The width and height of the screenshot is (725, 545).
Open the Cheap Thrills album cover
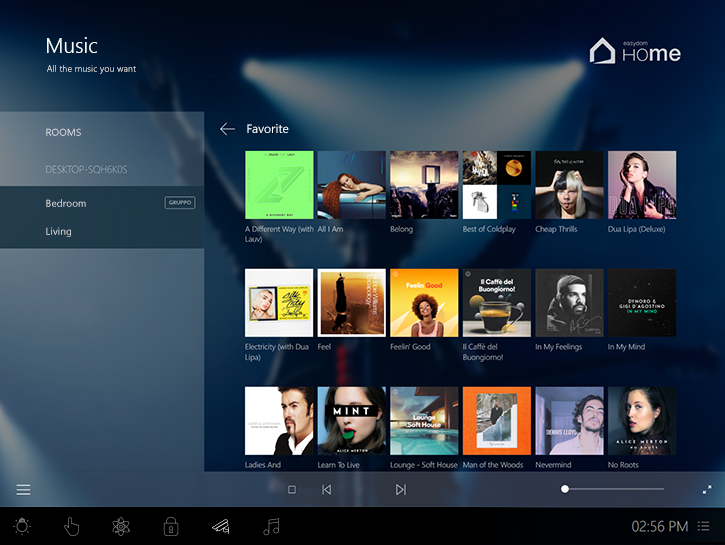[569, 185]
